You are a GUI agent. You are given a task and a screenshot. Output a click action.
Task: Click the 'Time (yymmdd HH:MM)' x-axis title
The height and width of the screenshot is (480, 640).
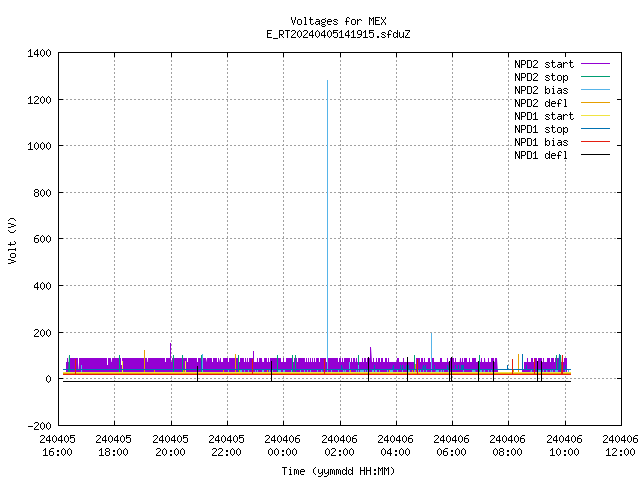coord(338,471)
